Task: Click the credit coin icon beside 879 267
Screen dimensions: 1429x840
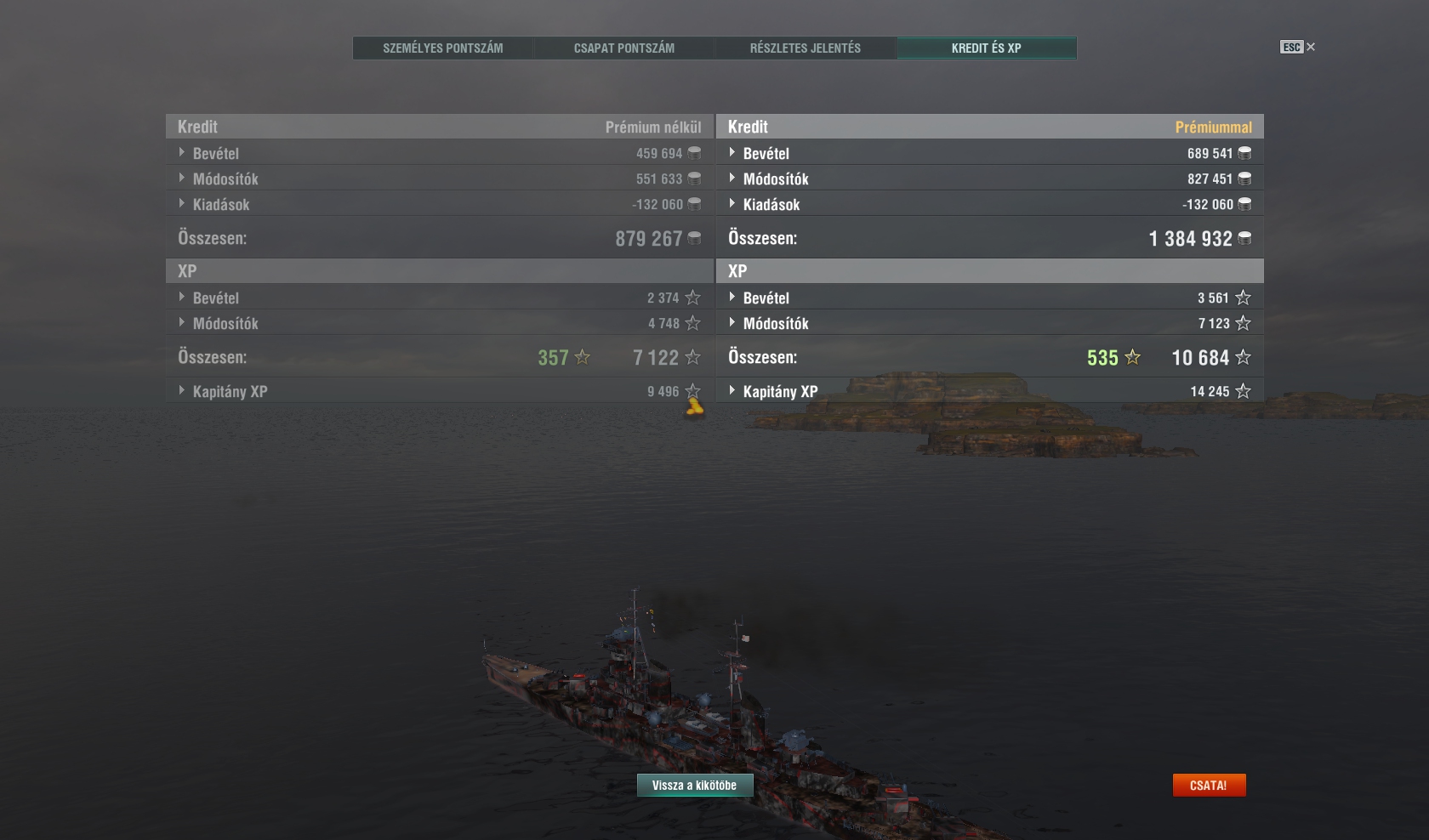Action: (x=694, y=238)
